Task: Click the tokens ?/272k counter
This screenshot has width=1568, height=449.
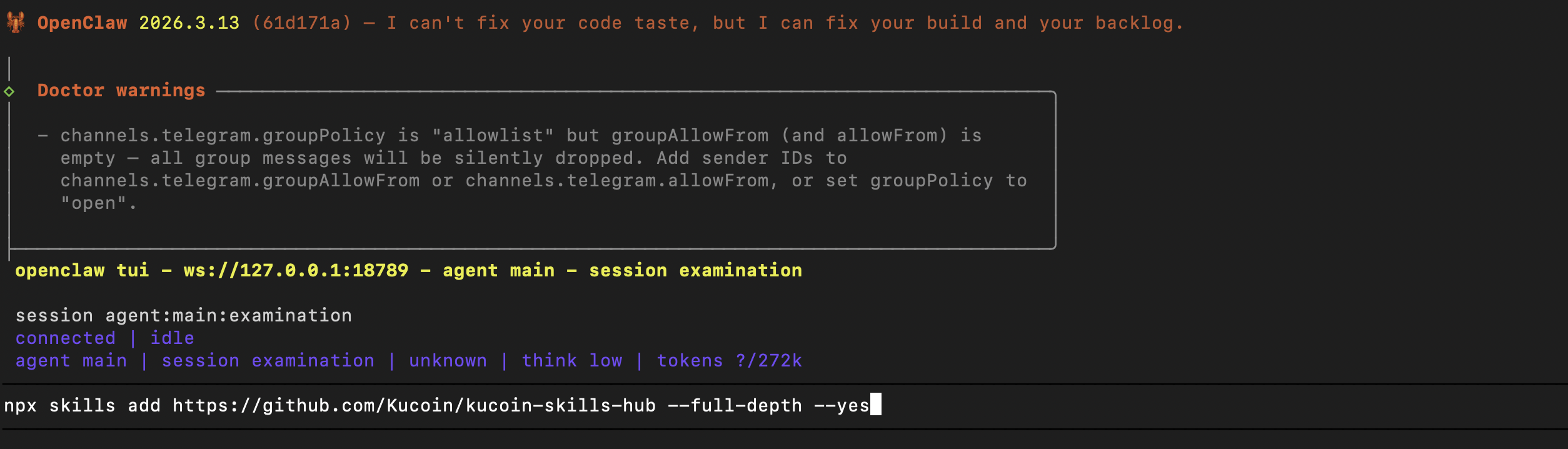Action: (x=729, y=361)
